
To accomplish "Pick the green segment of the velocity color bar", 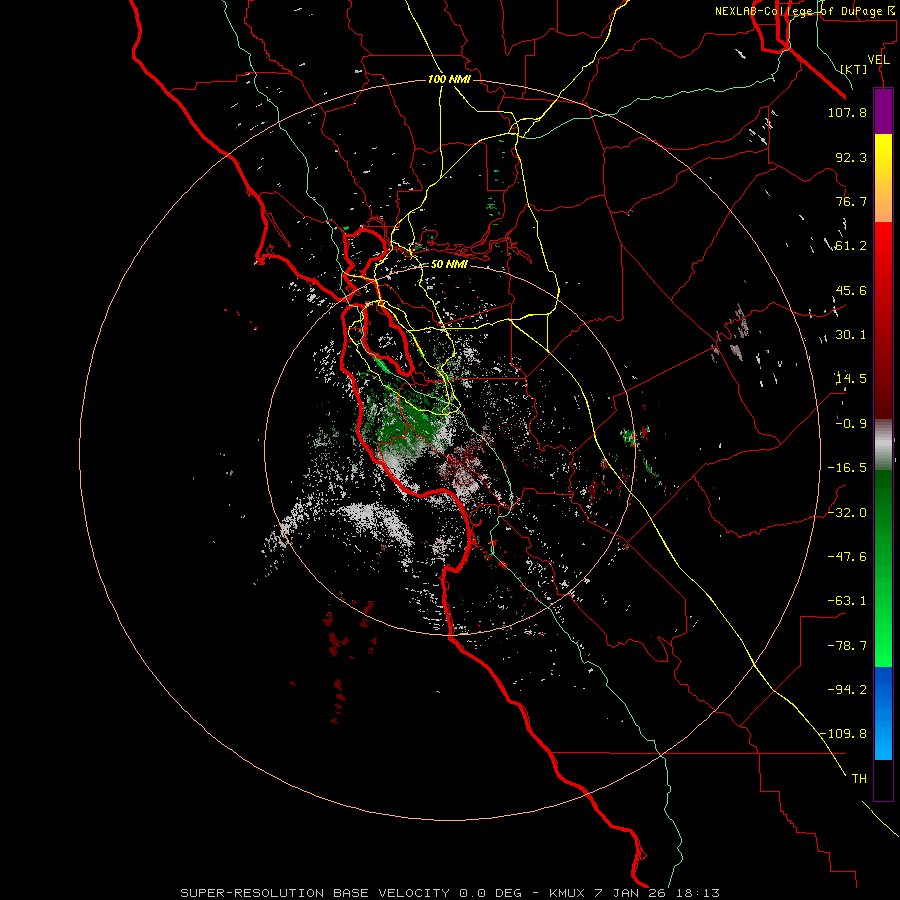I will tap(883, 568).
